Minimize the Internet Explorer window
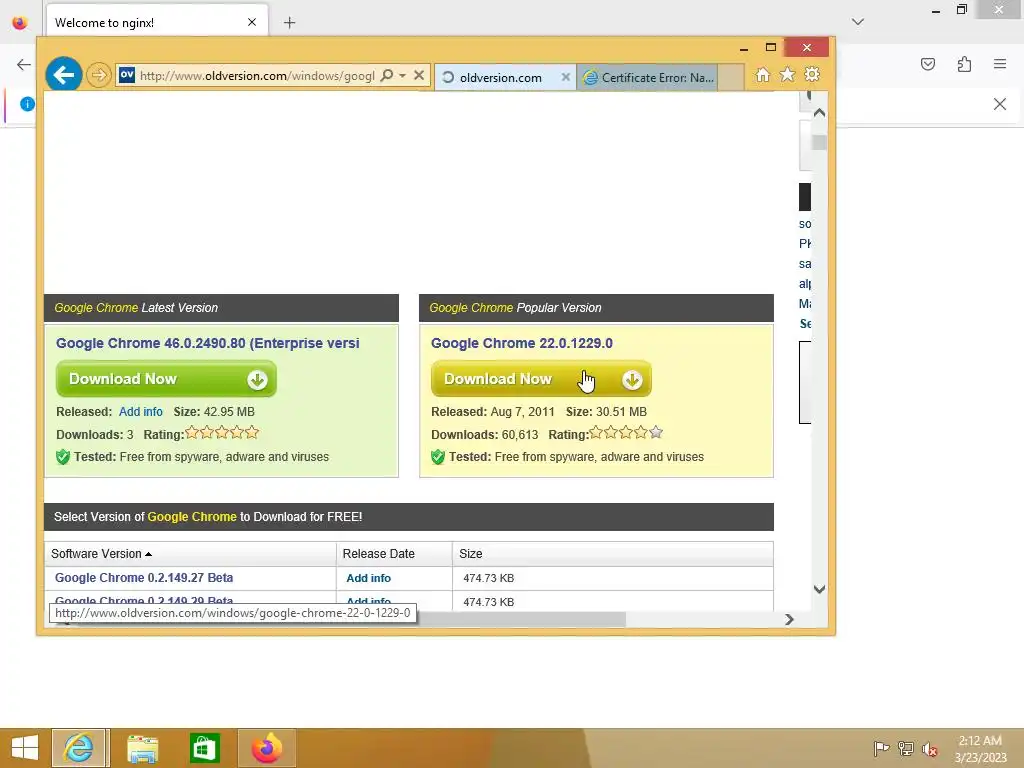The height and width of the screenshot is (768, 1024). [x=744, y=48]
